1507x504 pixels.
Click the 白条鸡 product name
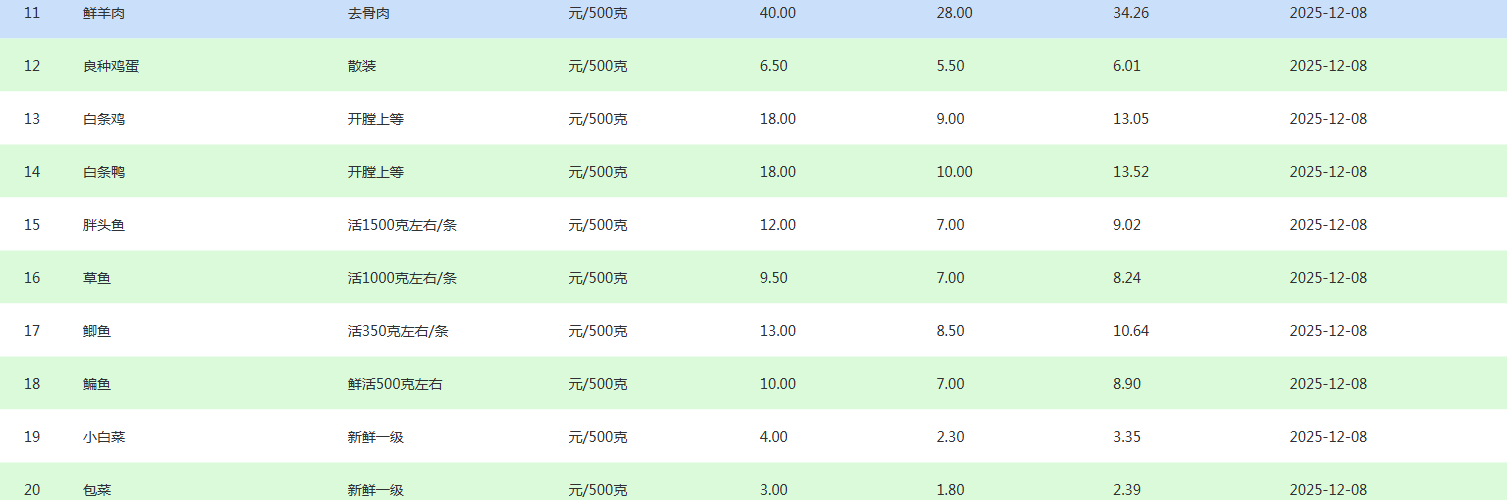coord(104,119)
